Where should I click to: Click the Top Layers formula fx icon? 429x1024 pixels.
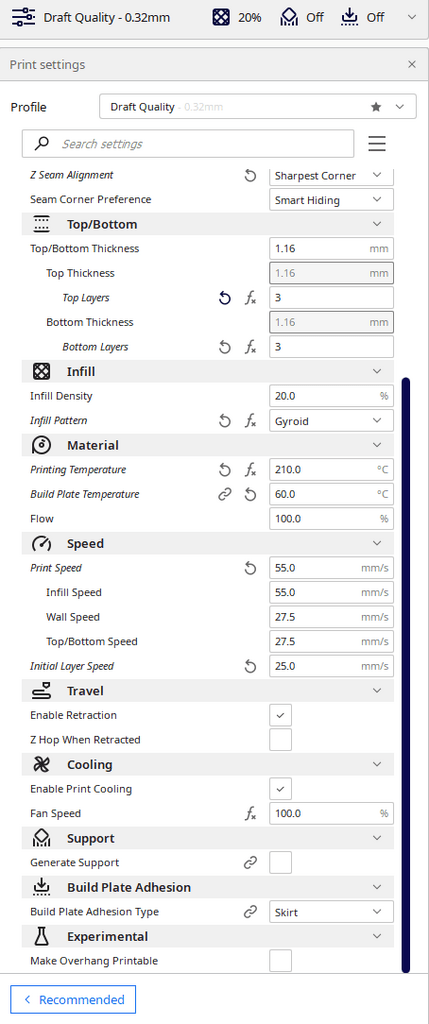coord(251,298)
